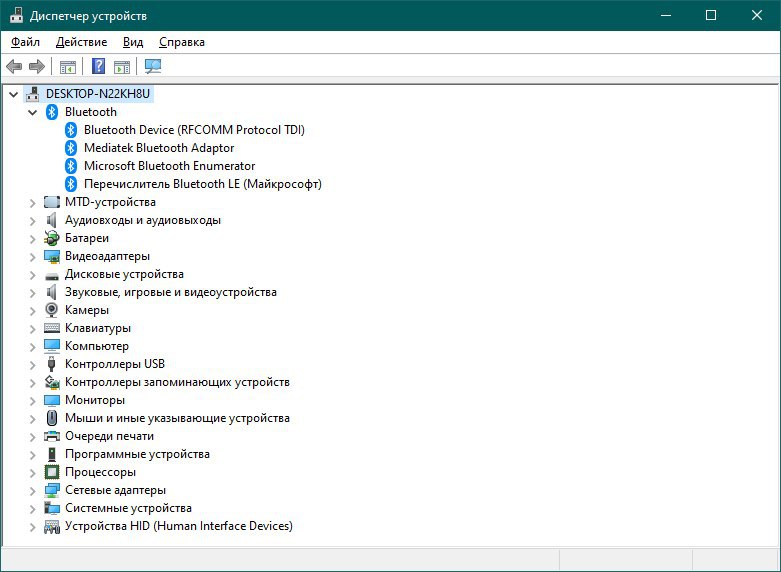Click the icon of Перечислитель Bluetooth LE
Viewport: 781px width, 572px height.
pyautogui.click(x=71, y=184)
